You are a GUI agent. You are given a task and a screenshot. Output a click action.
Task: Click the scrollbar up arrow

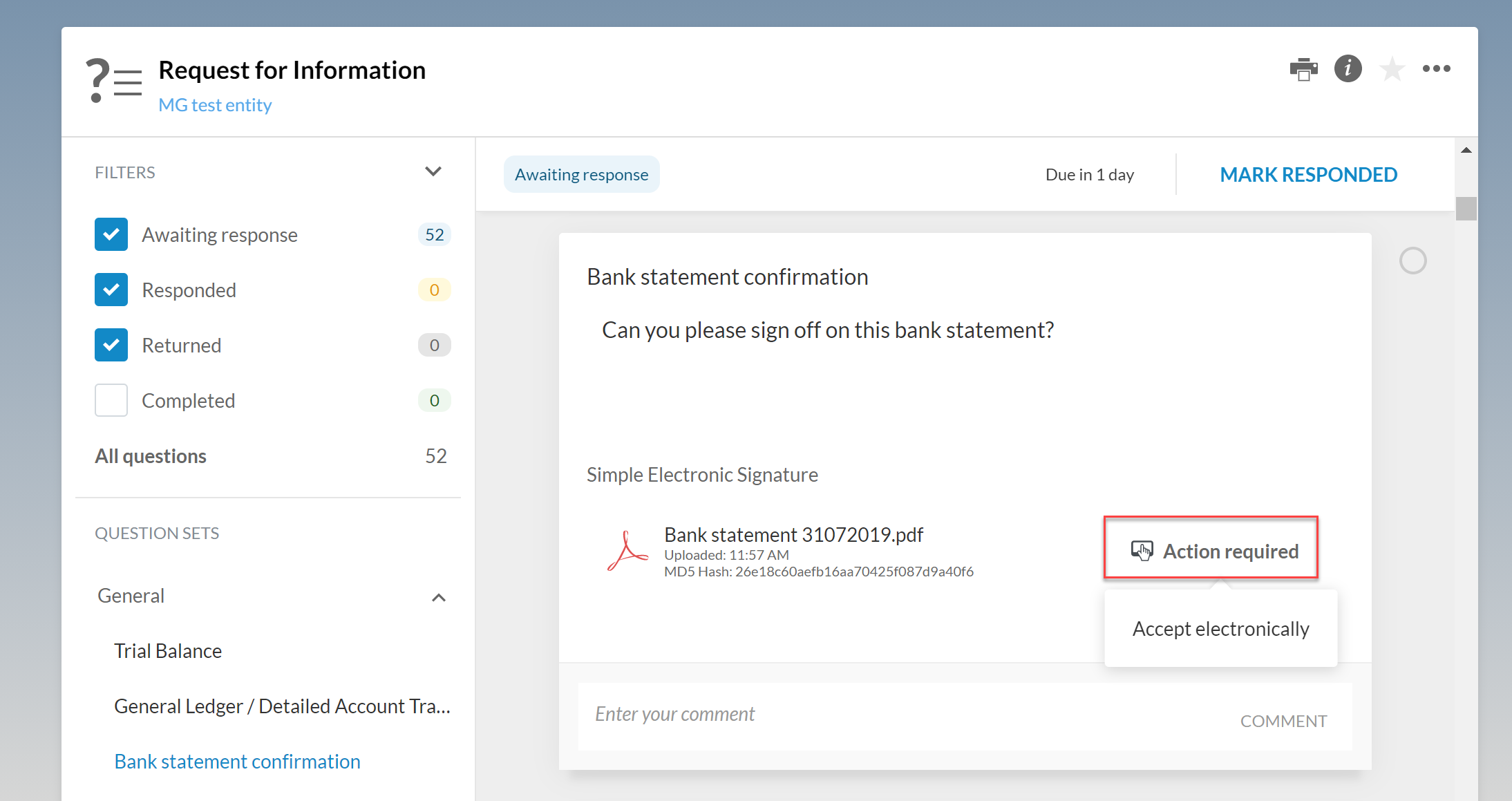[1466, 150]
